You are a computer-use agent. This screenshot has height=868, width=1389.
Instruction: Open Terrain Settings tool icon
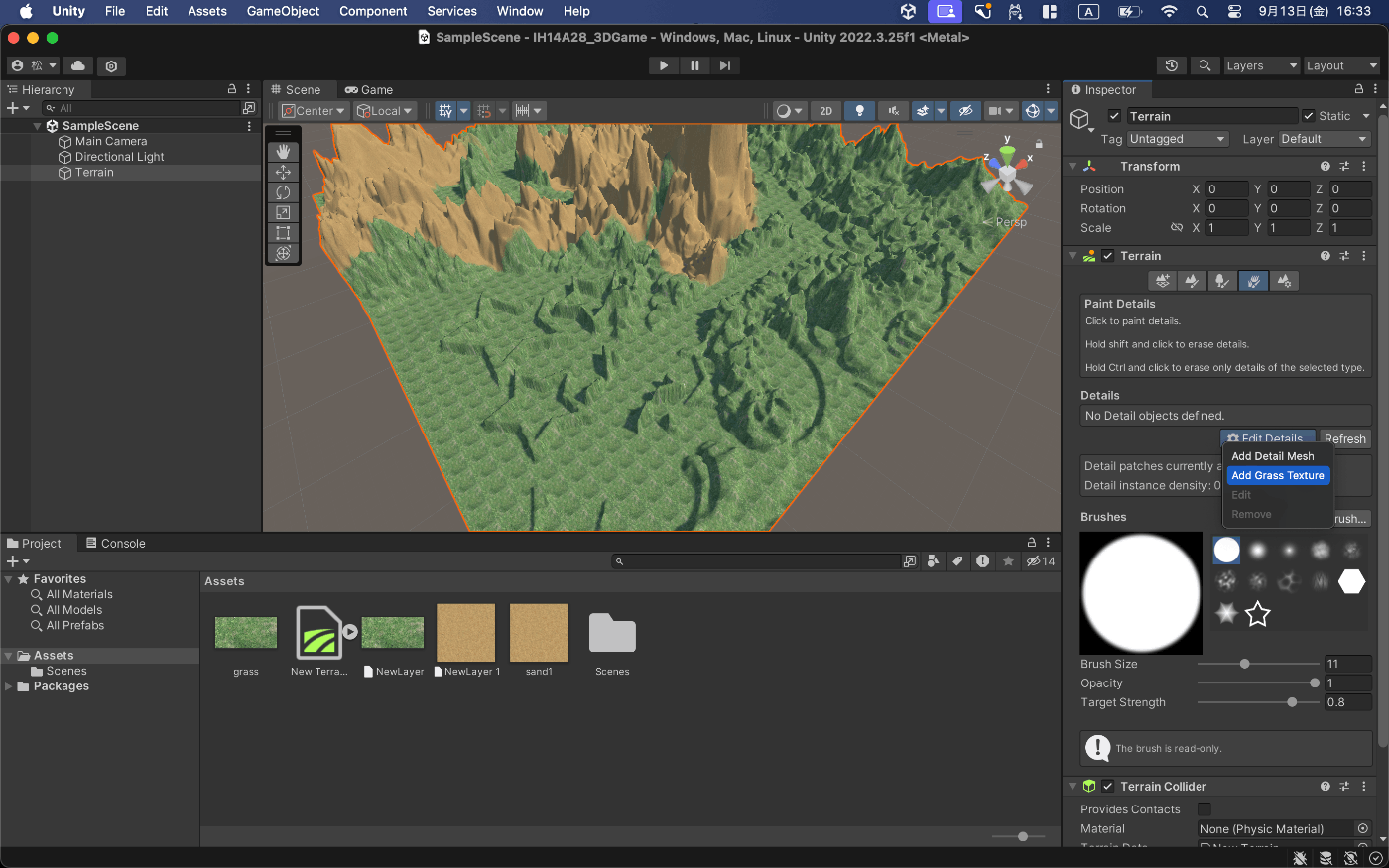click(x=1284, y=281)
